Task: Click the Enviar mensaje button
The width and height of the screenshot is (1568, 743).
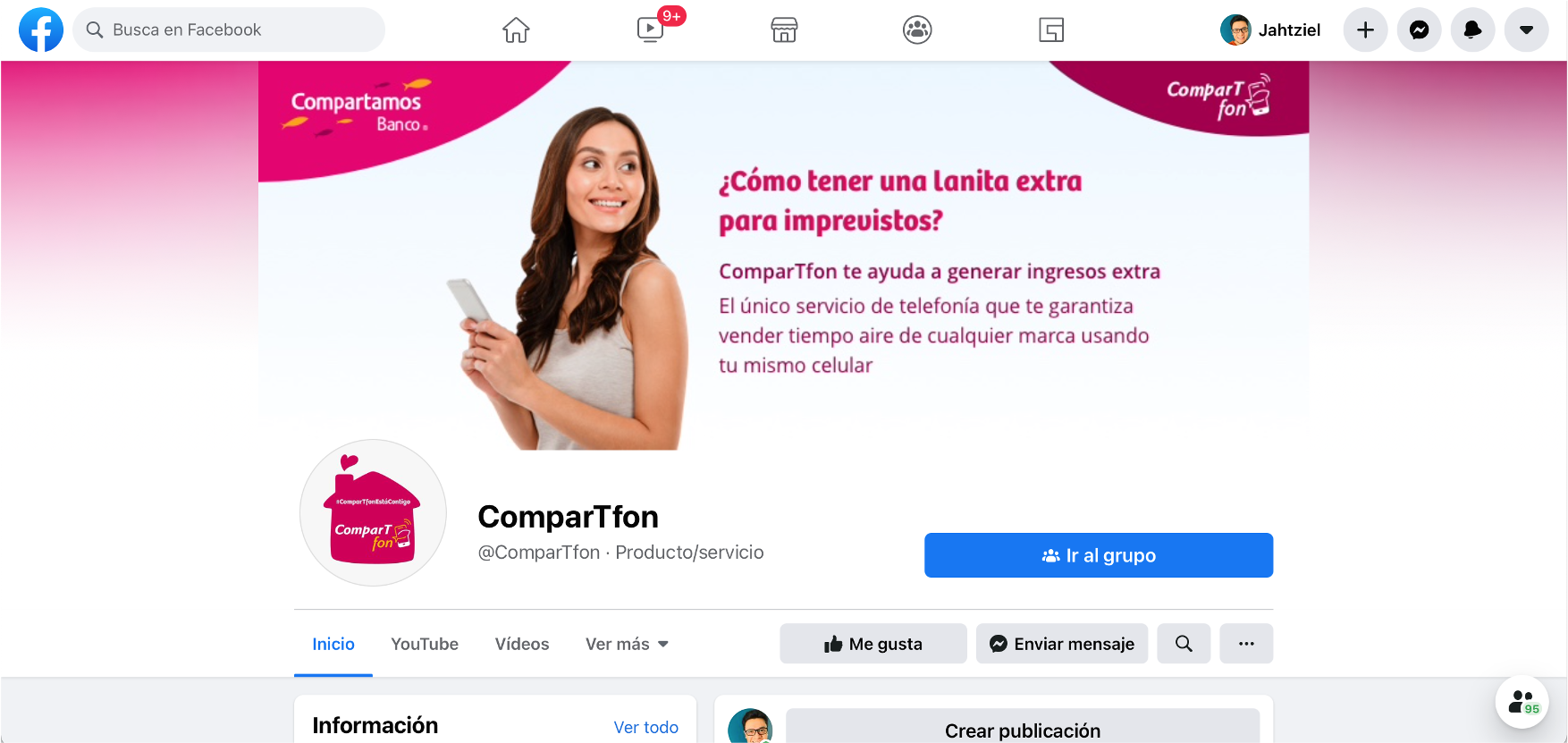Action: (1062, 644)
